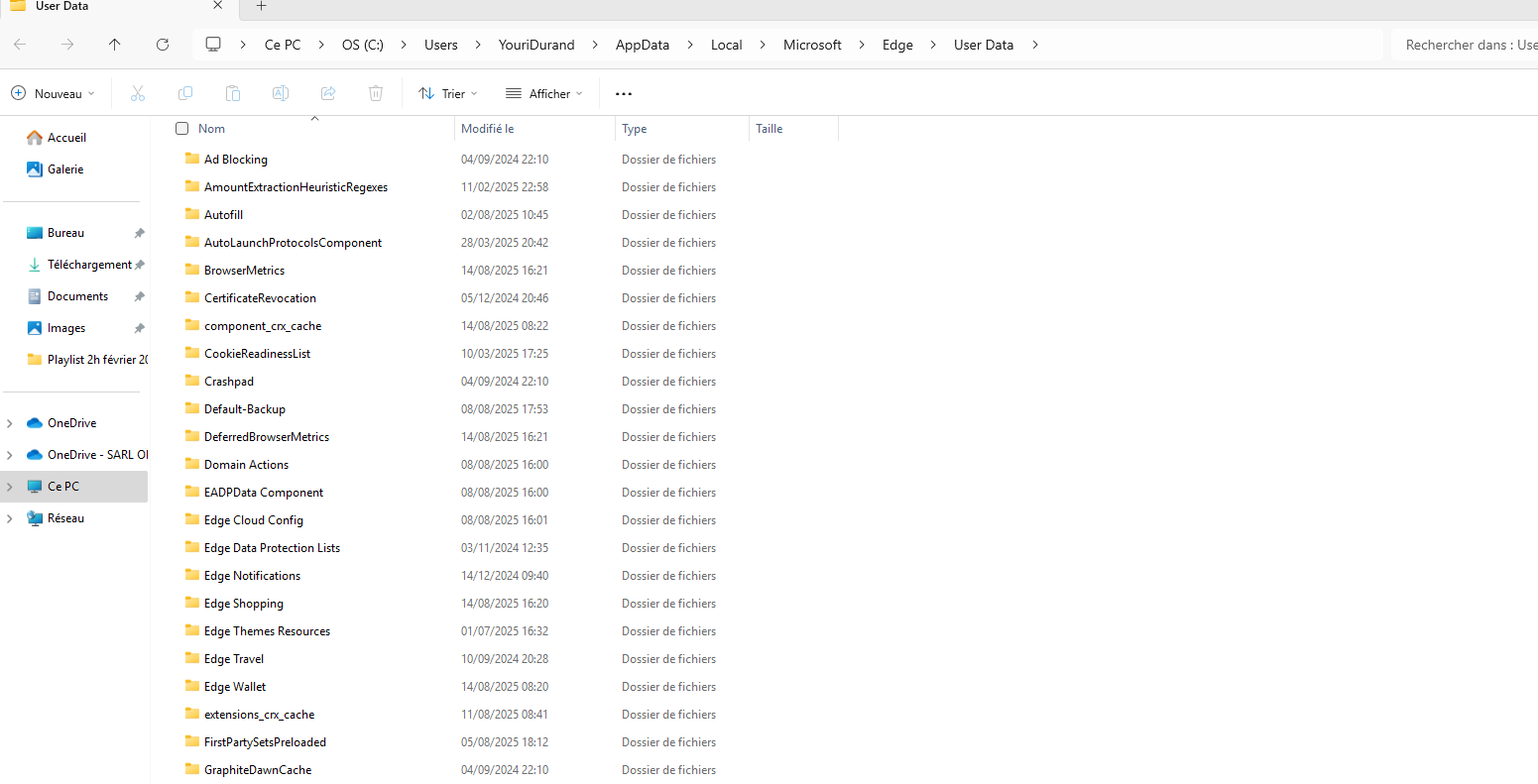This screenshot has height=784, width=1538.
Task: Expand the Réseau tree chevron
Action: (x=10, y=518)
